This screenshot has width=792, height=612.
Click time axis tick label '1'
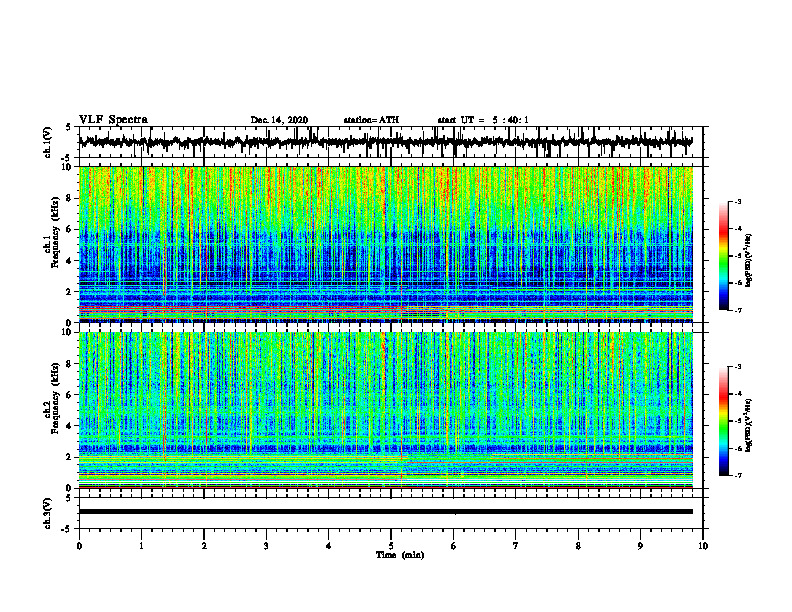[x=141, y=546]
